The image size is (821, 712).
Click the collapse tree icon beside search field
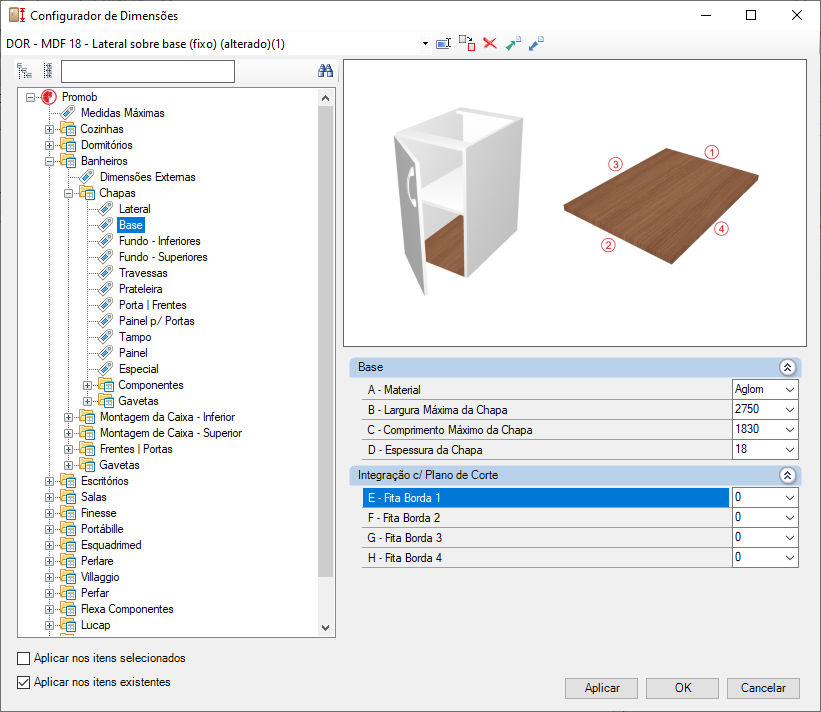coord(48,71)
